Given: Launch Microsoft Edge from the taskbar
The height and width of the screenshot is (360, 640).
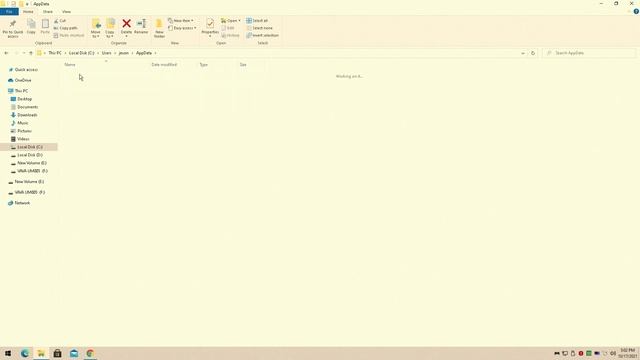Looking at the screenshot, I should coord(24,353).
